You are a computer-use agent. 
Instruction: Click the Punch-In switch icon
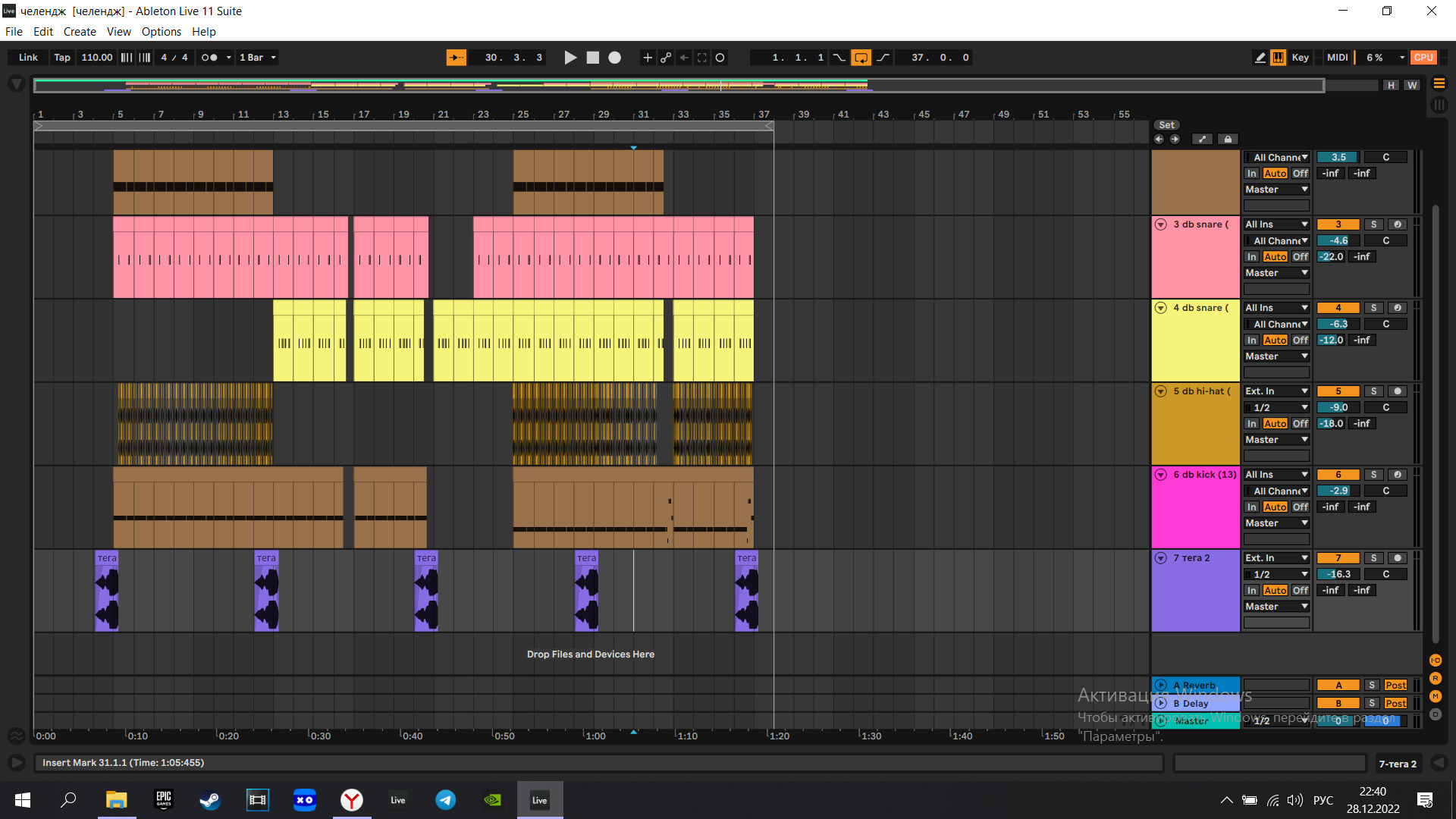point(839,58)
